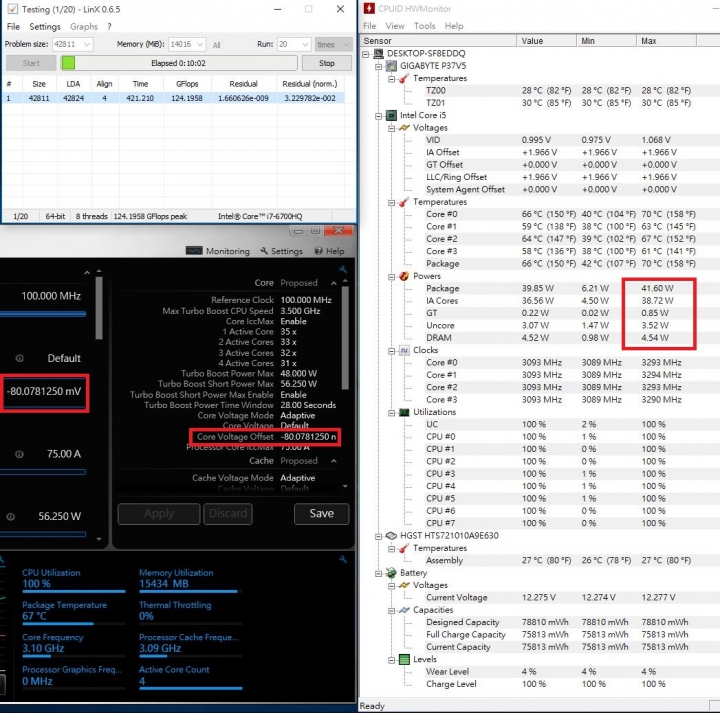Open the Memory (MiB) dropdown in LinX
This screenshot has width=720, height=713.
pyautogui.click(x=200, y=44)
